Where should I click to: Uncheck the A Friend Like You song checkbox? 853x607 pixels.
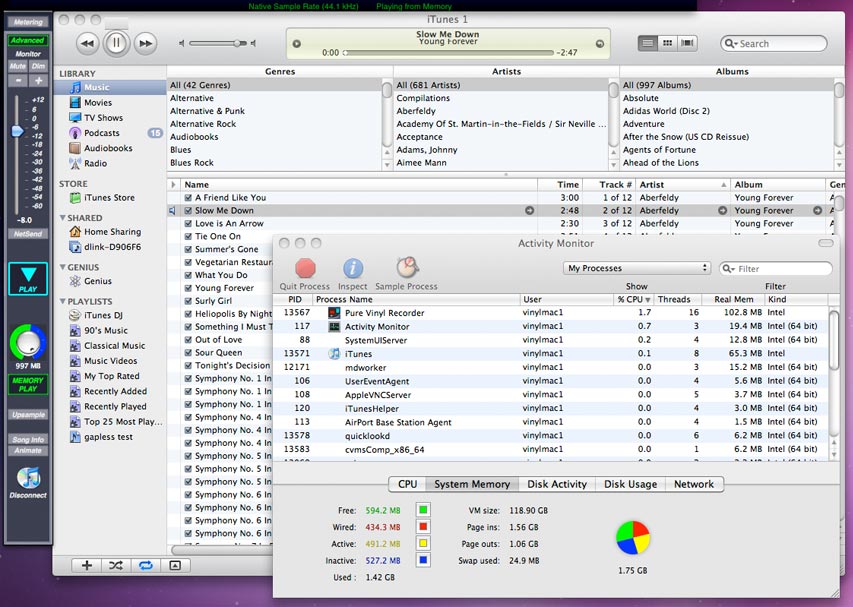(188, 197)
